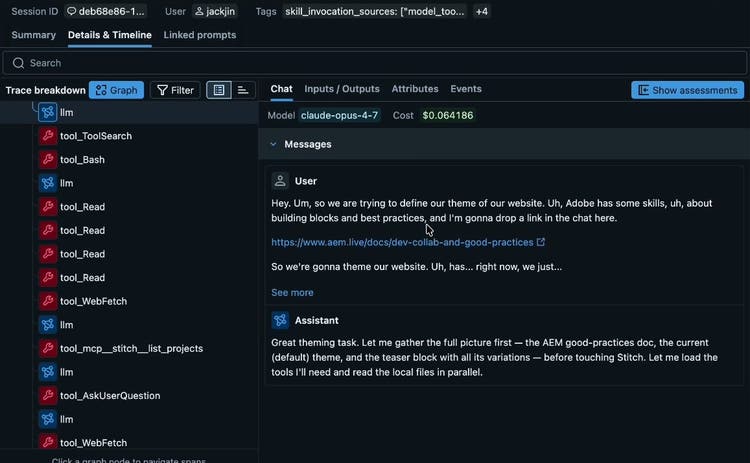Switch to the timeline bars view toggle

point(243,90)
